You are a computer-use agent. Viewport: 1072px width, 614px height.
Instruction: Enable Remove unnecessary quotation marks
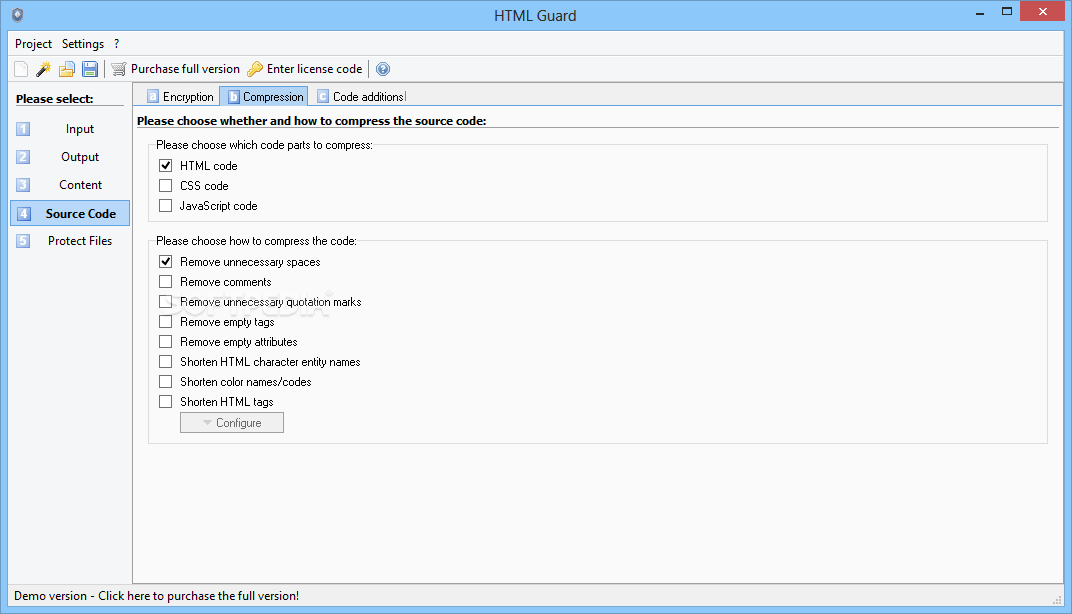(x=165, y=301)
